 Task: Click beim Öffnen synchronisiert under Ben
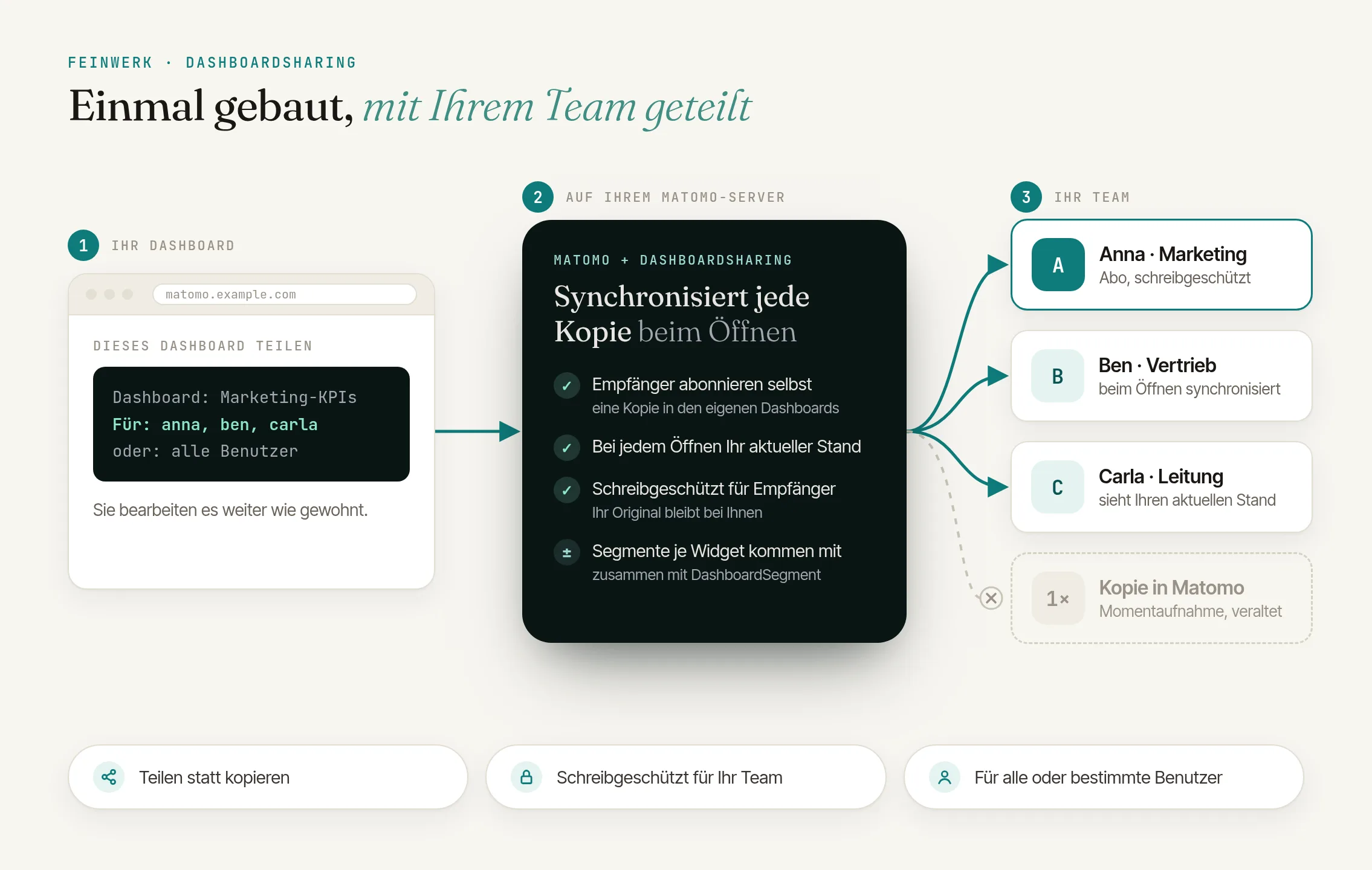pyautogui.click(x=1189, y=388)
